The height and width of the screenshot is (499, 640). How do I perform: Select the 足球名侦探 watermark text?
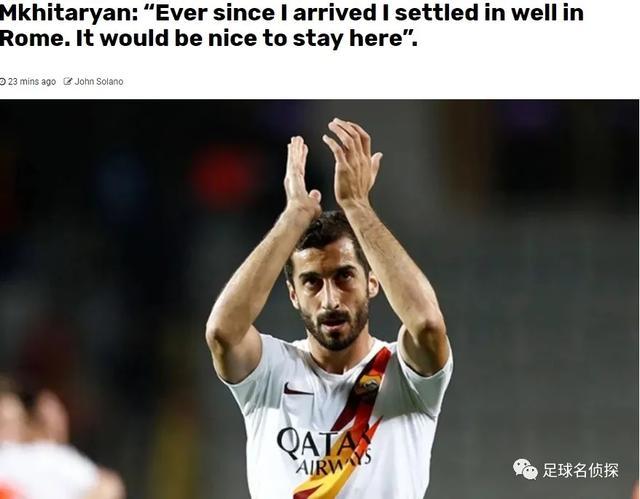[580, 470]
